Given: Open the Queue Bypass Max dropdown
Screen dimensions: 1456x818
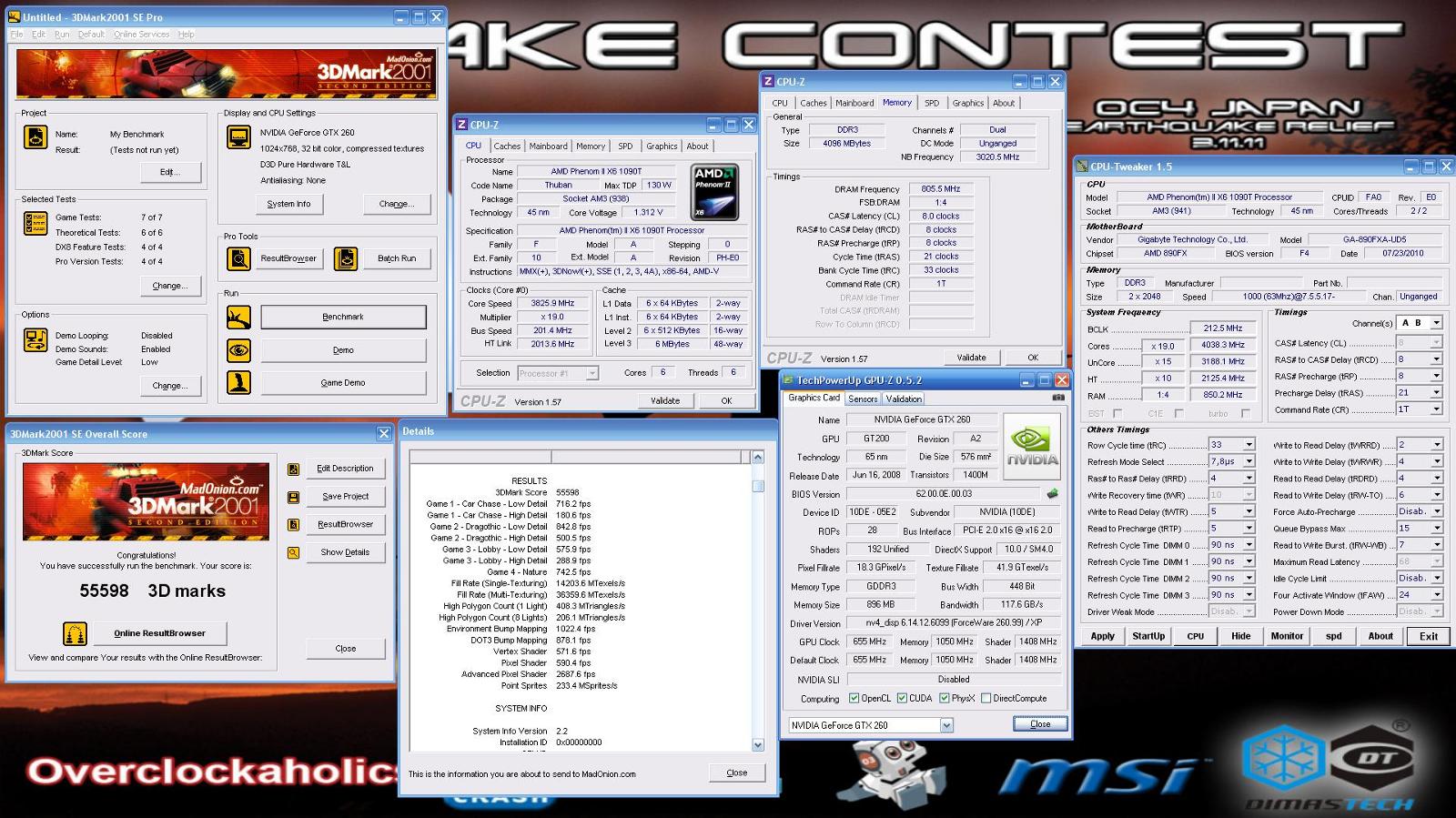Looking at the screenshot, I should 1436,529.
